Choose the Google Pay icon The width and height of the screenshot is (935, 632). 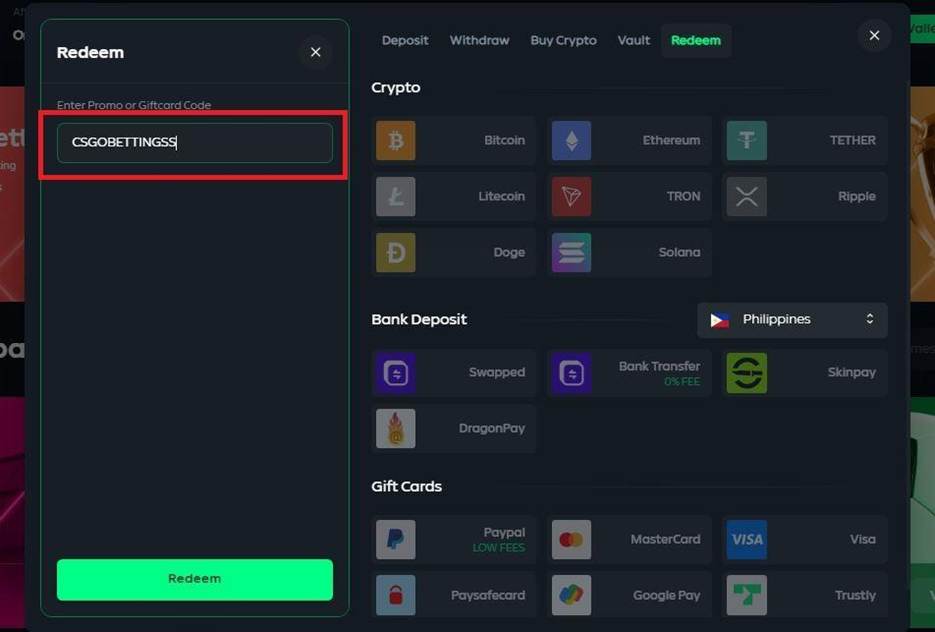(571, 595)
